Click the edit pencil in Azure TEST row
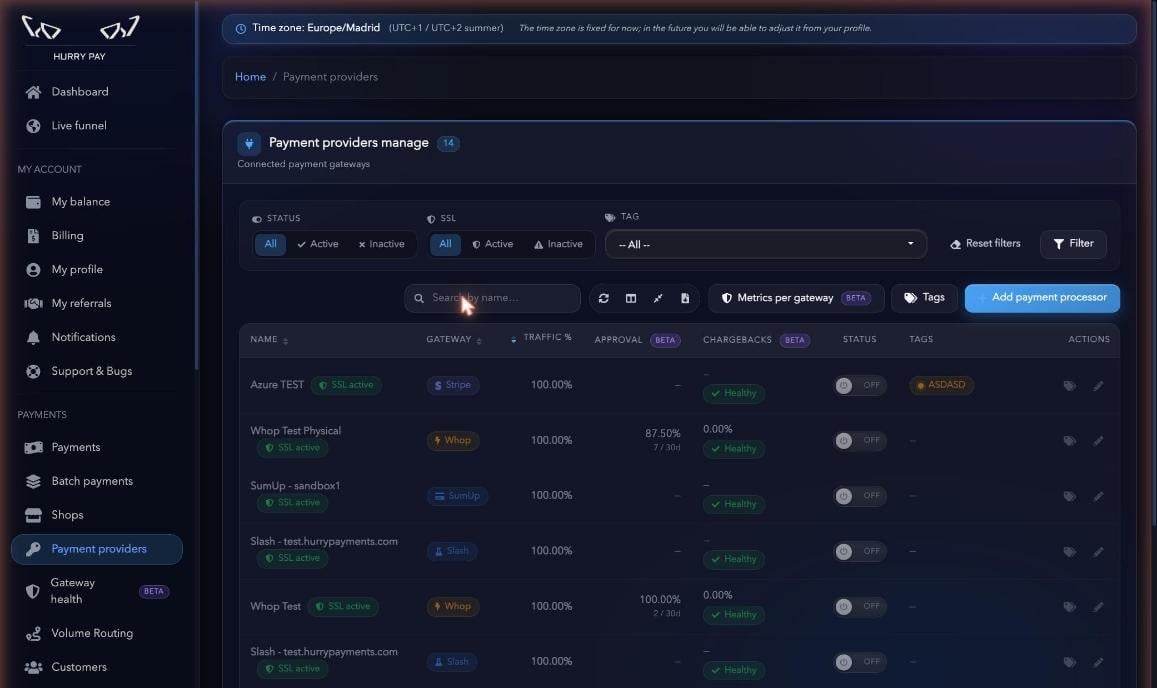This screenshot has height=688, width=1157. (x=1099, y=385)
